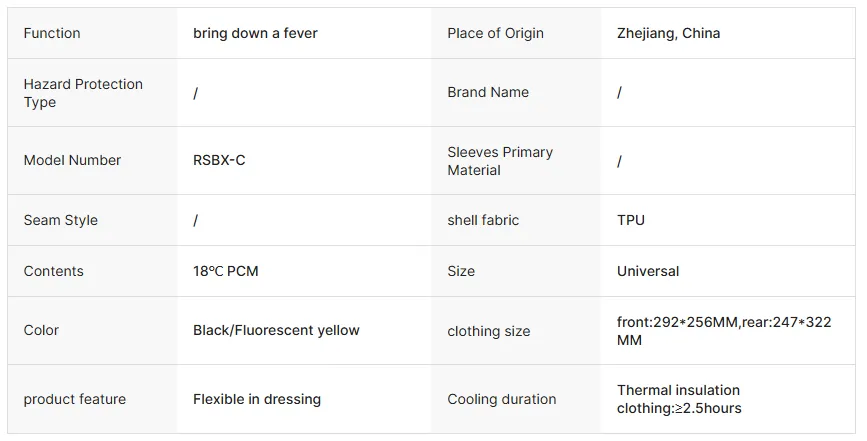Viewport: 867px width, 441px height.
Task: Click the 'Hazard Protection Type' label
Action: (x=83, y=93)
